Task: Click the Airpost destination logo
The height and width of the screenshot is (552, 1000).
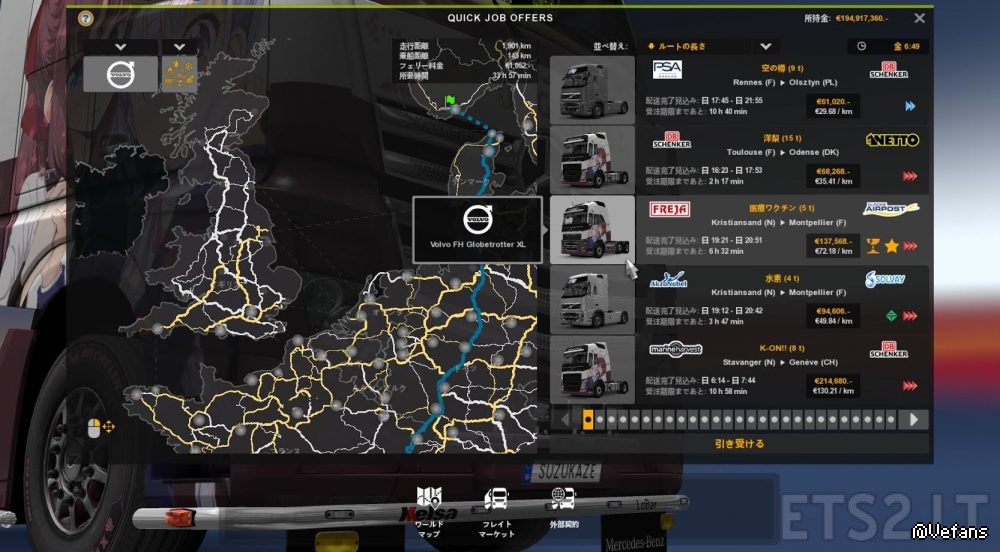Action: click(890, 209)
